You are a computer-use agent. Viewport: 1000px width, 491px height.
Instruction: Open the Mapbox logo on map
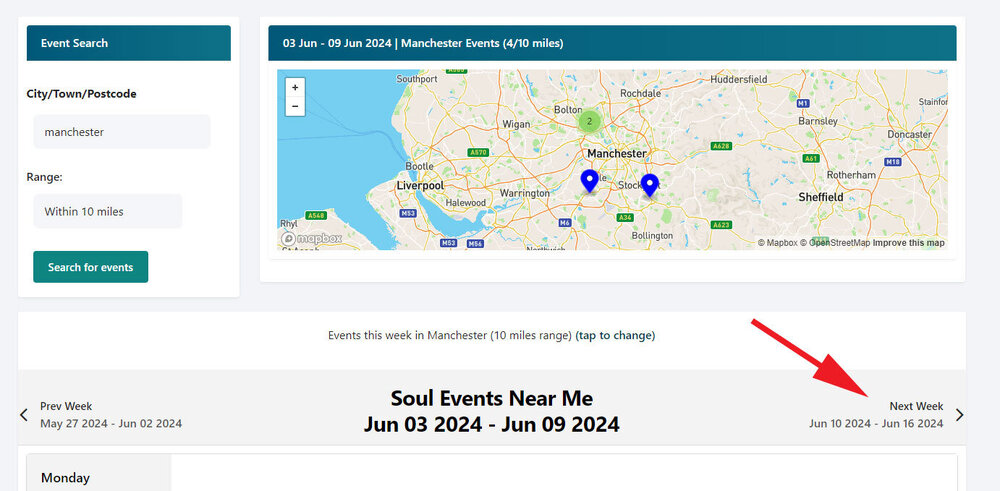[311, 238]
